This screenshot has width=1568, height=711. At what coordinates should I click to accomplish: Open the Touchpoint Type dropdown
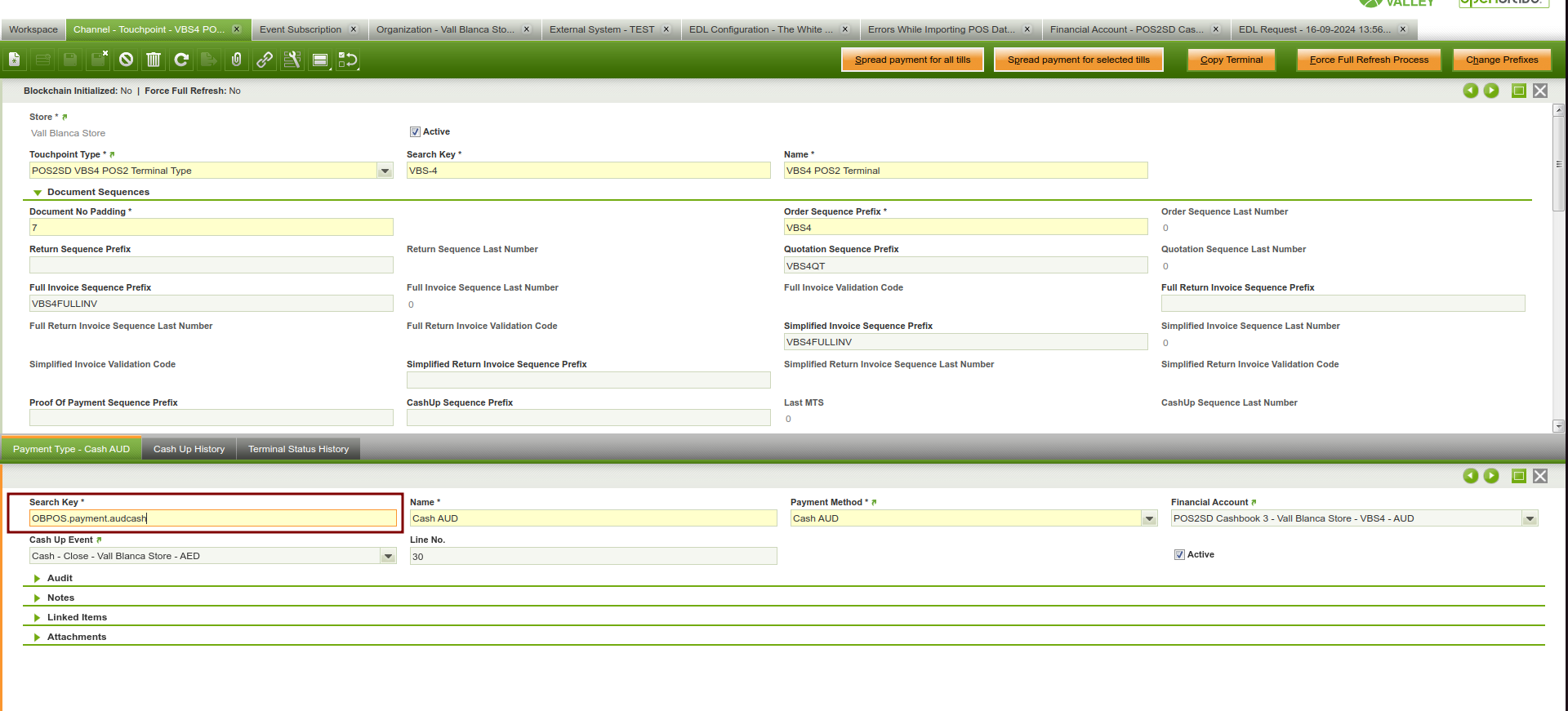[385, 171]
